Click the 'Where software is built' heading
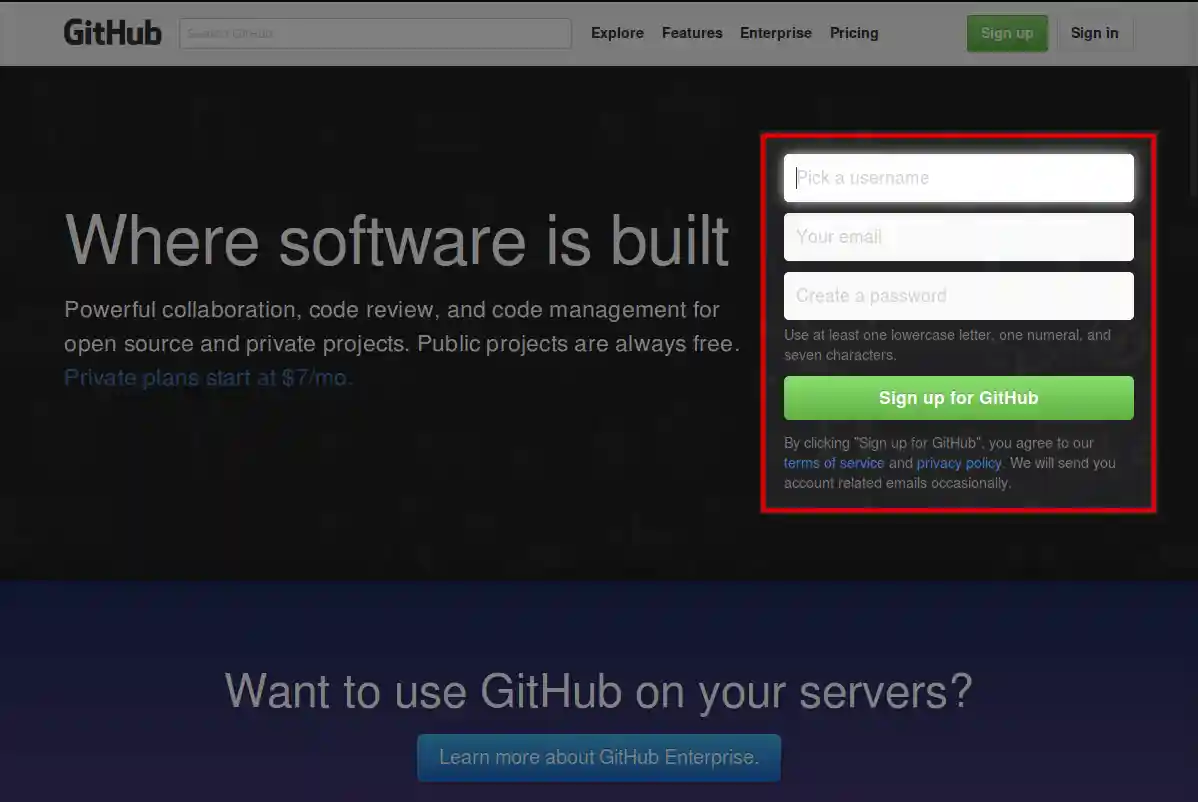The image size is (1198, 802). [x=396, y=240]
